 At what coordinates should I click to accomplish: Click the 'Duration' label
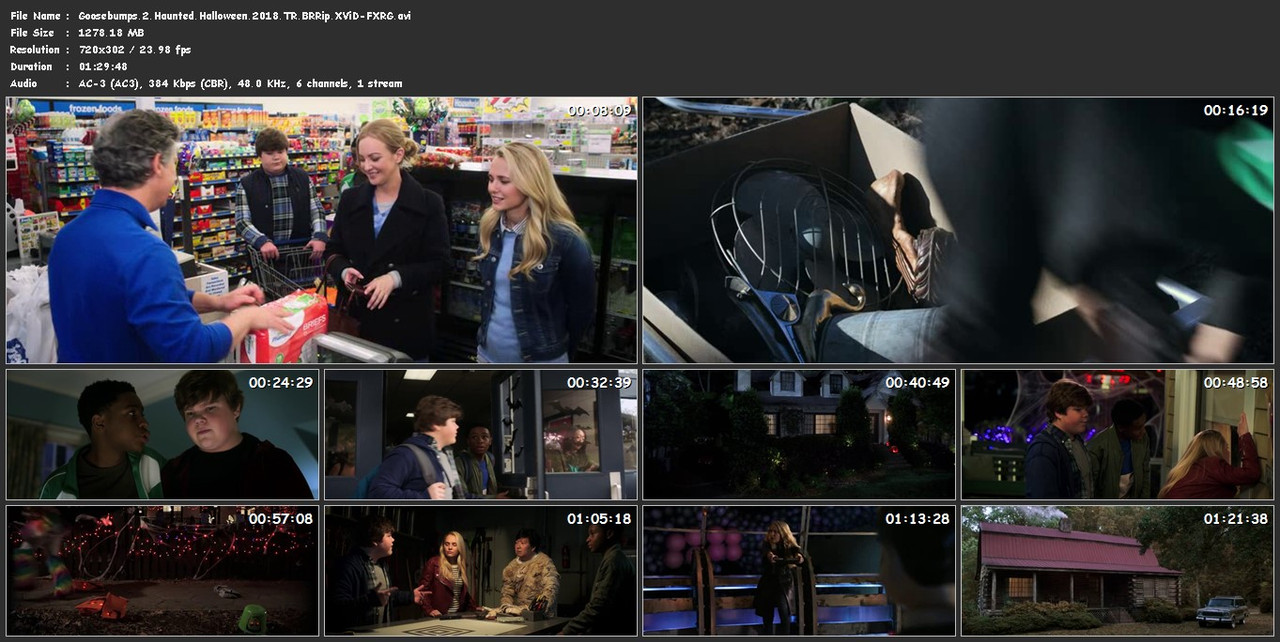tap(31, 67)
